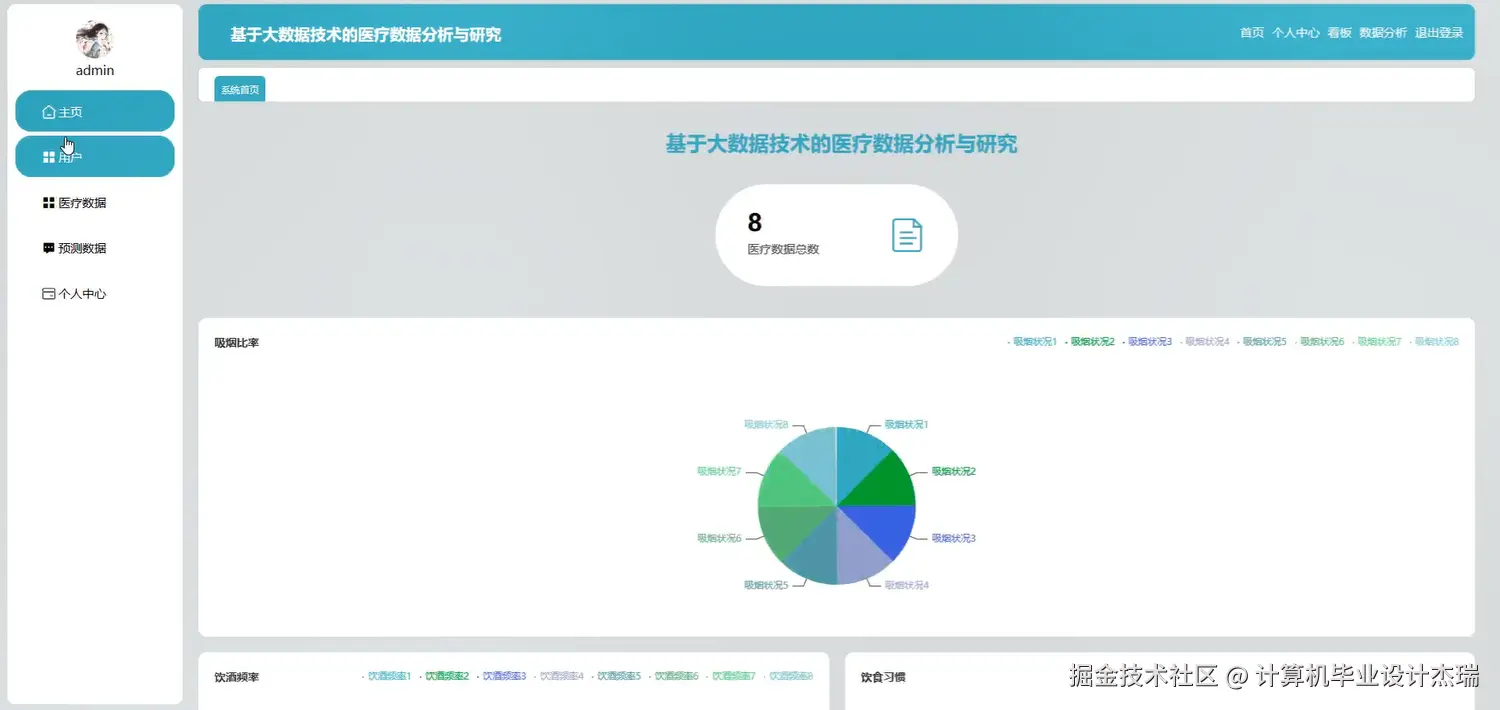Viewport: 1500px width, 710px height.
Task: Toggle 饮酒频率4 in the drinking chart legend
Action: pyautogui.click(x=559, y=677)
